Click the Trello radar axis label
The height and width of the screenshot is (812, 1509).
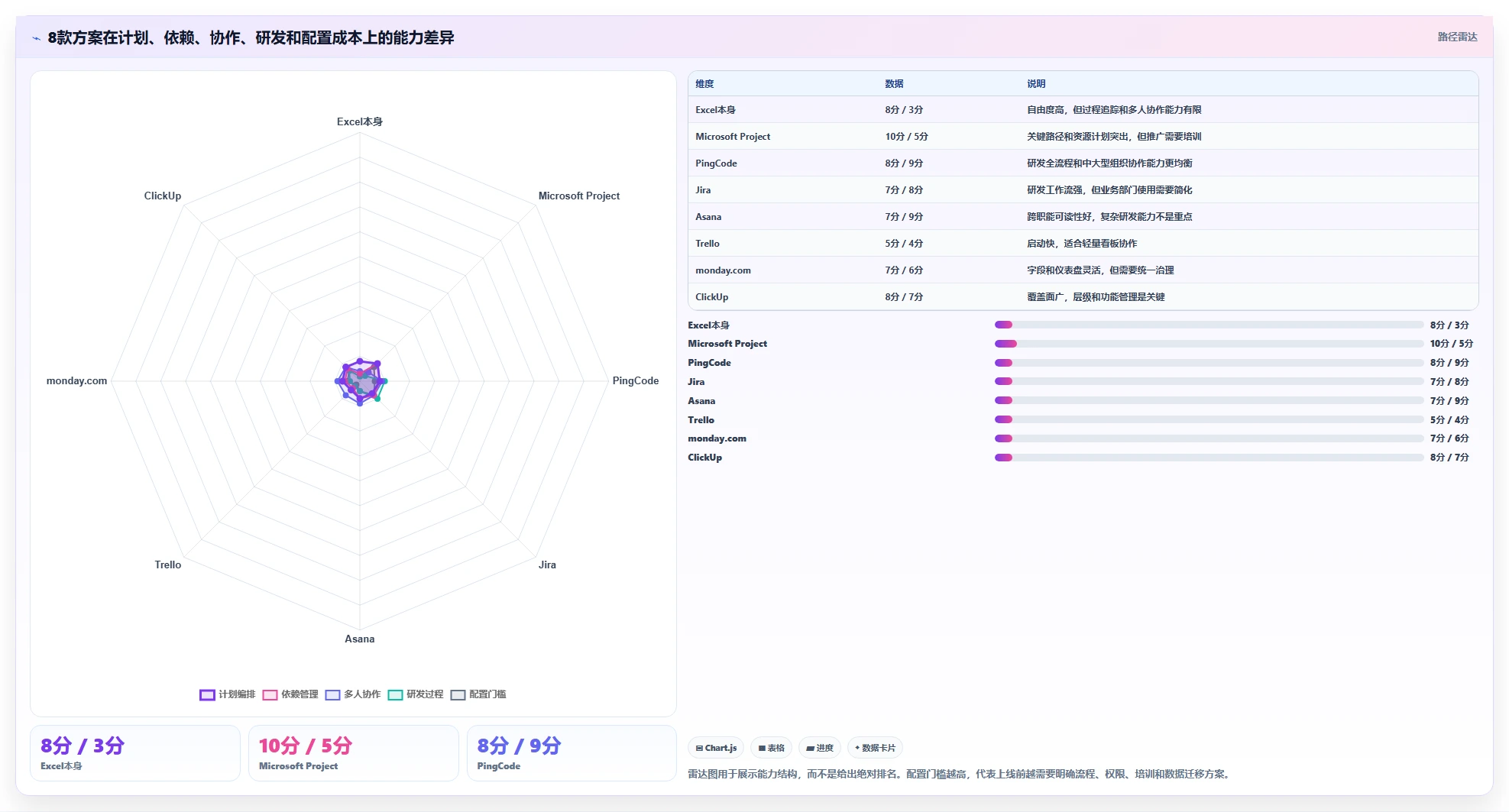click(x=168, y=565)
